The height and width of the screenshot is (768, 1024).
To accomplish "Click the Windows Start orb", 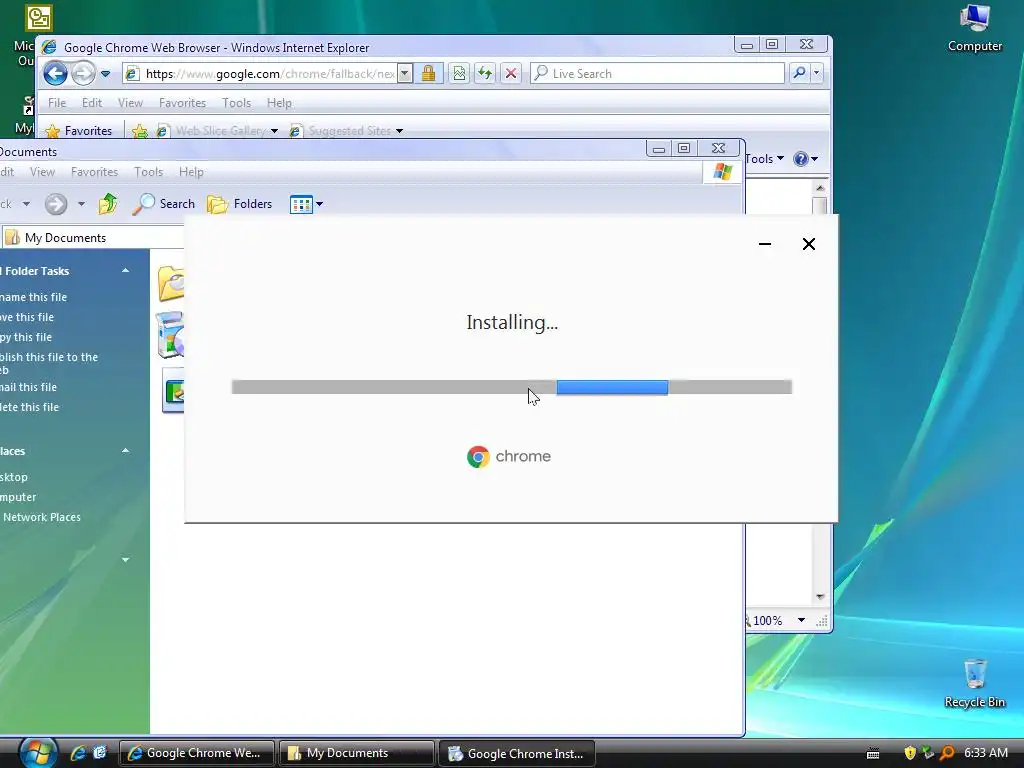I will (37, 752).
